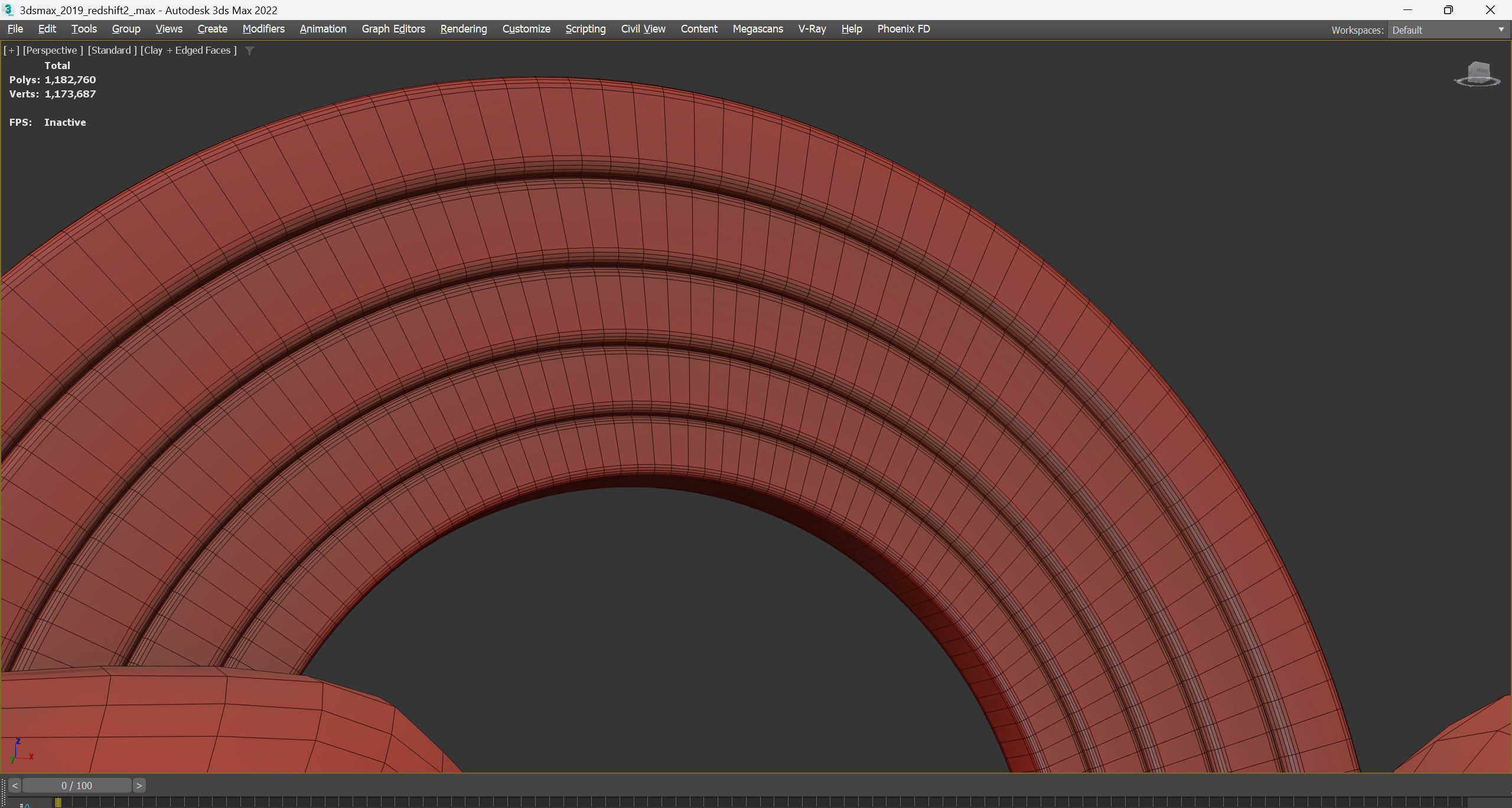The width and height of the screenshot is (1512, 808).
Task: Click the viewport filter funnel icon
Action: point(250,51)
